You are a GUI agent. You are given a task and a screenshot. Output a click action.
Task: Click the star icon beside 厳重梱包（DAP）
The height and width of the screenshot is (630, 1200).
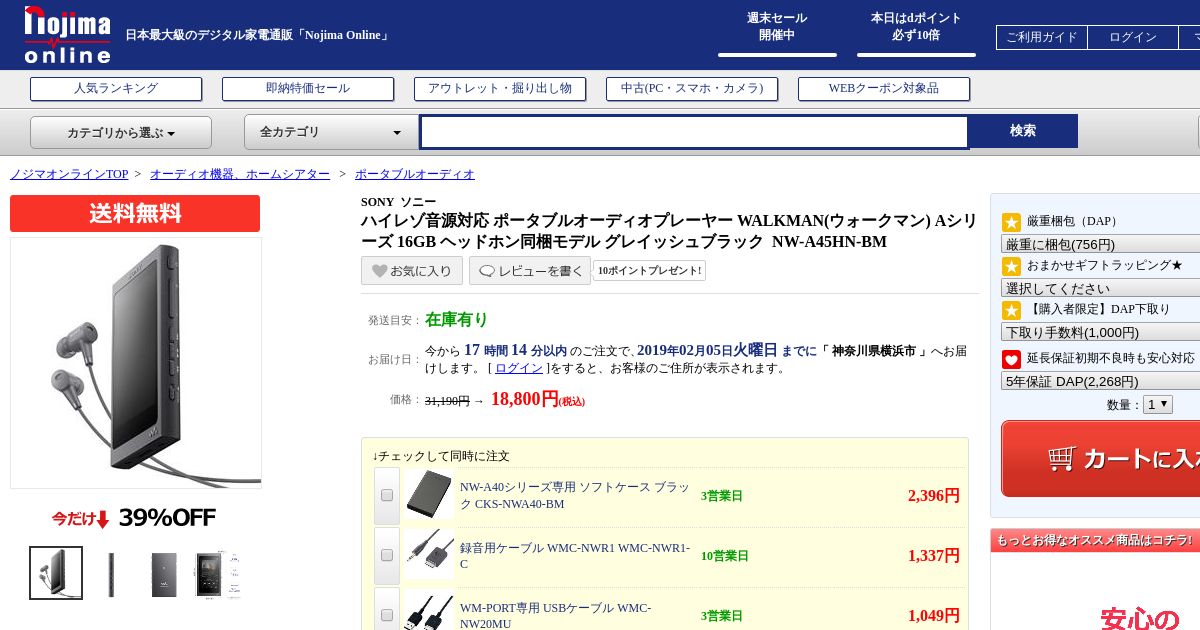coord(1011,222)
